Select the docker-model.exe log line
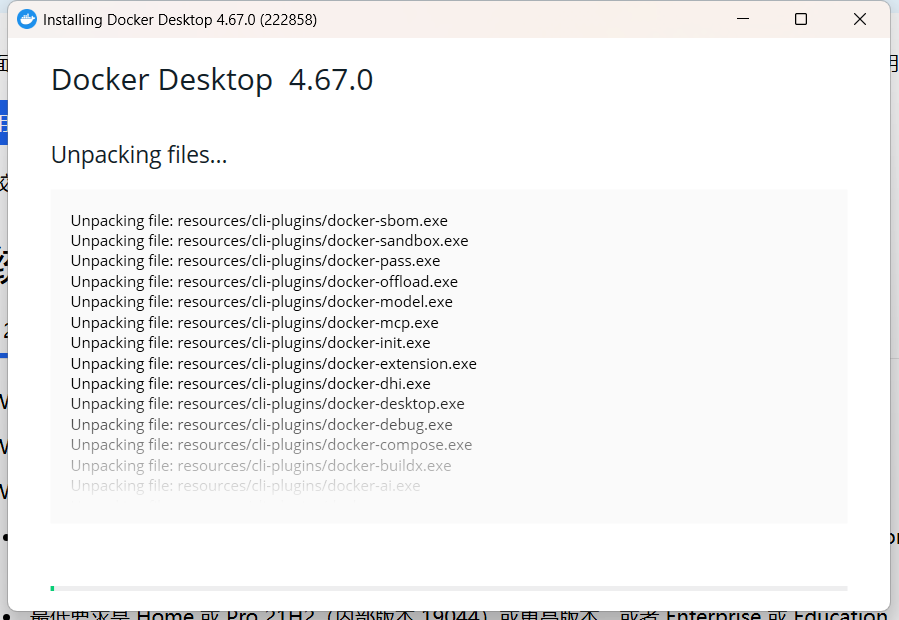Viewport: 899px width, 620px height. (x=261, y=302)
